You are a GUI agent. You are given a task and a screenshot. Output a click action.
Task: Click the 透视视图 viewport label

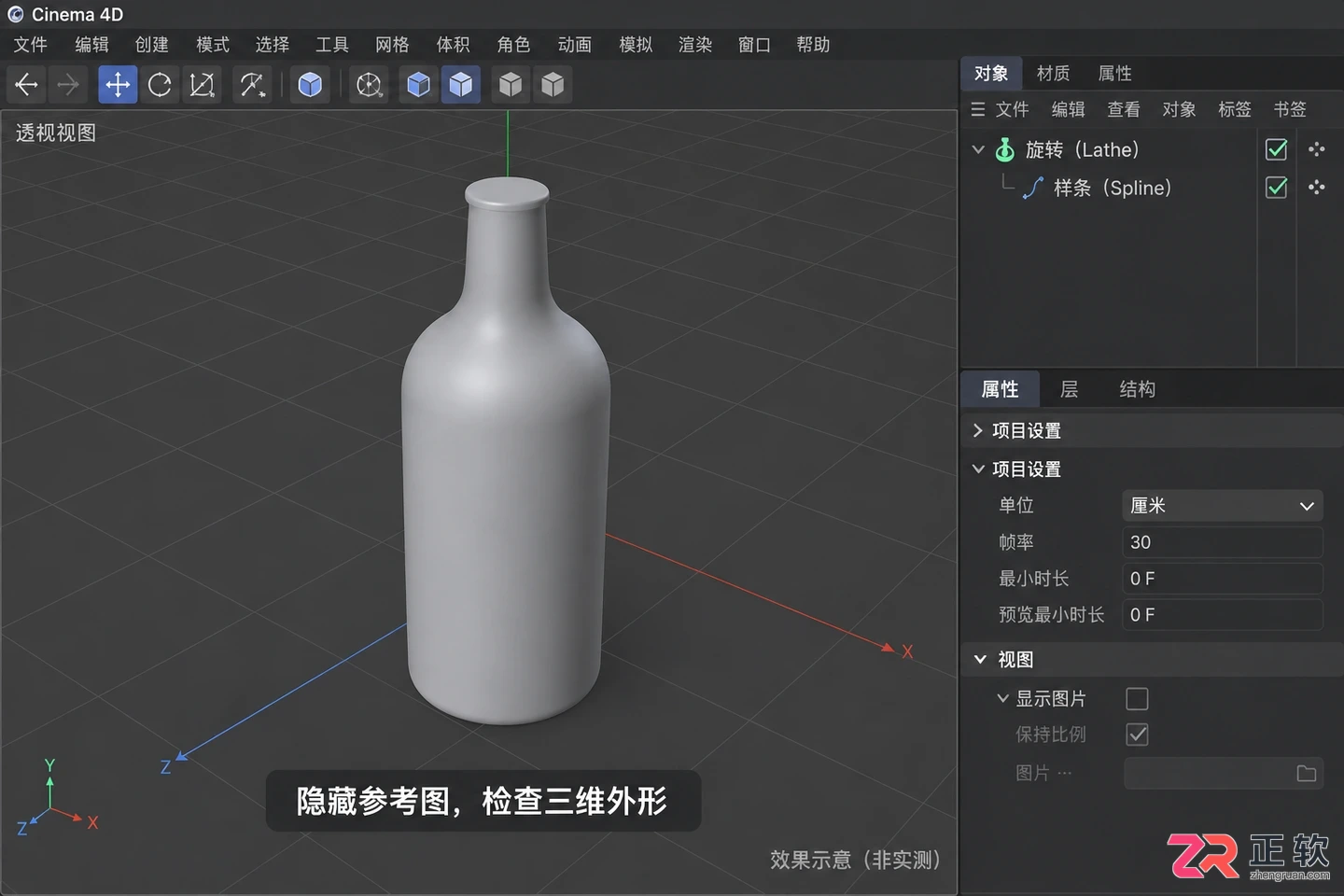[56, 133]
